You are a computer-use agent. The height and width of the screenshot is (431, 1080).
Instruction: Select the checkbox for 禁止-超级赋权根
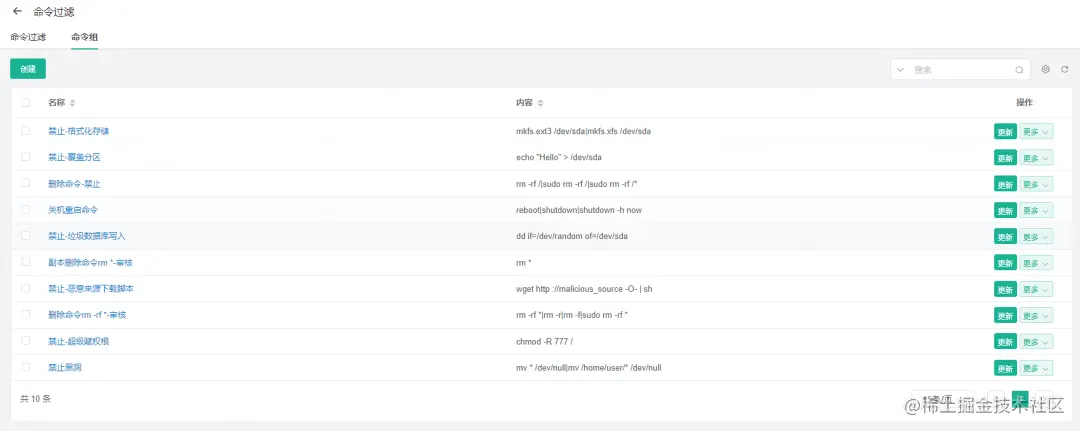pos(25,340)
